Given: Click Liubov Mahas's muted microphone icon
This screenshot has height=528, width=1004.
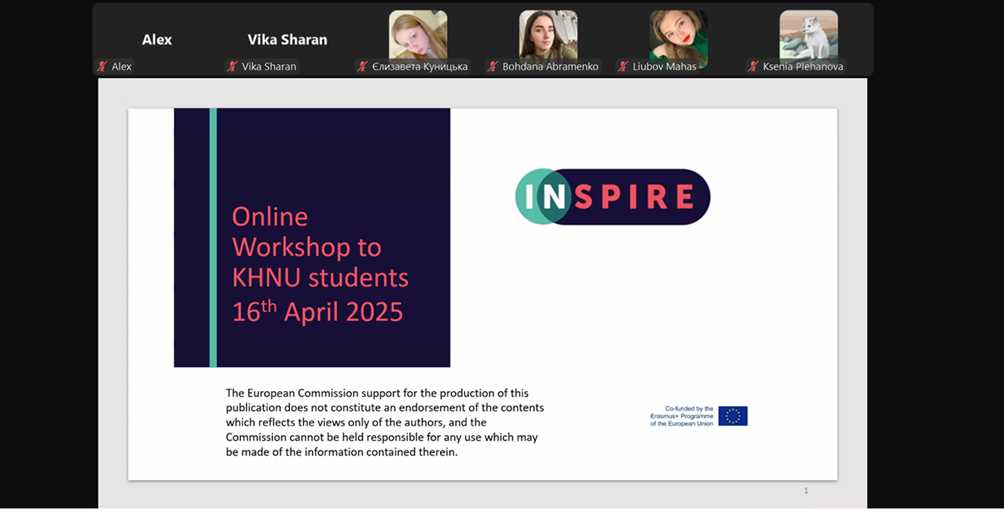Looking at the screenshot, I should [x=622, y=67].
